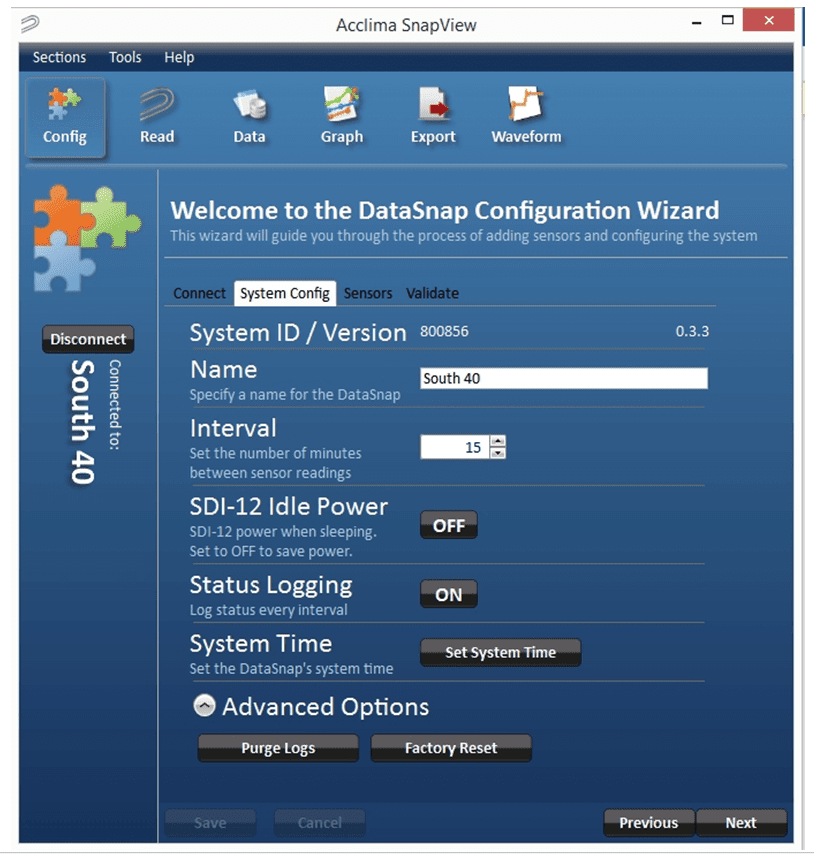Collapse the Advanced Options section
The height and width of the screenshot is (854, 814).
tap(204, 705)
